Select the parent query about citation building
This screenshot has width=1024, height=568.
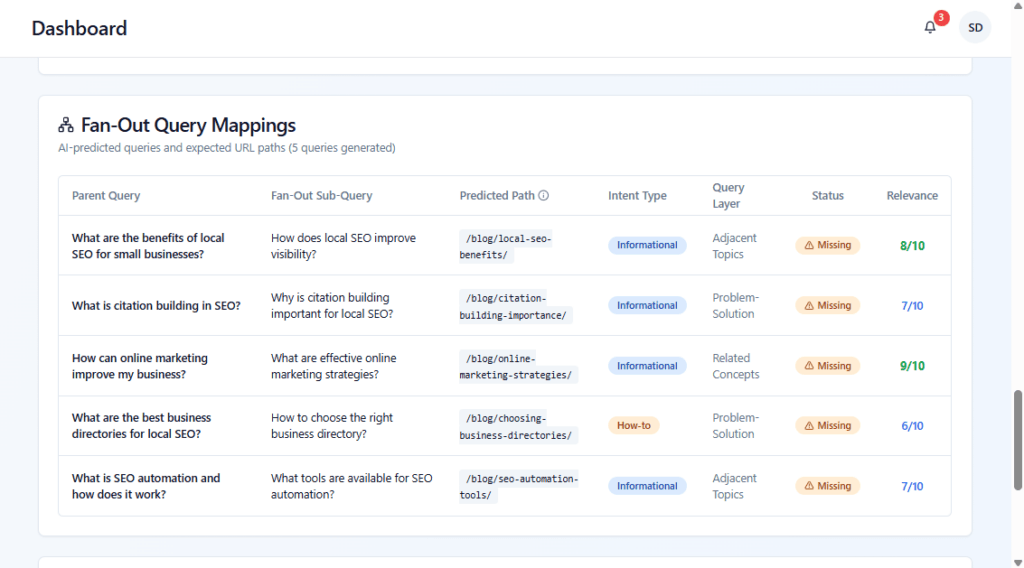[156, 306]
